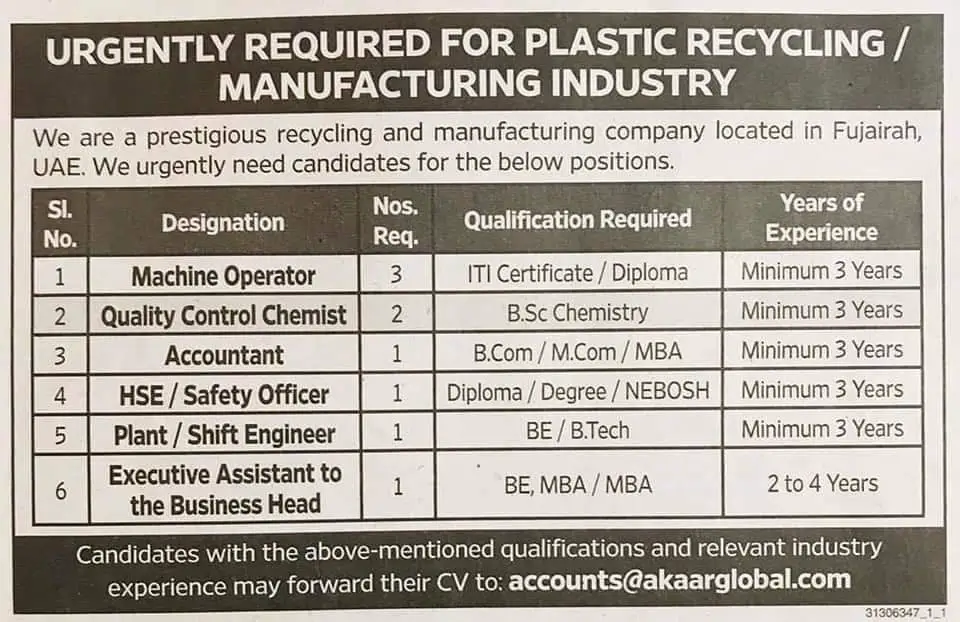Select the 'Quality Control Chemist' designation cell
Viewport: 960px width, 622px height.
[223, 316]
